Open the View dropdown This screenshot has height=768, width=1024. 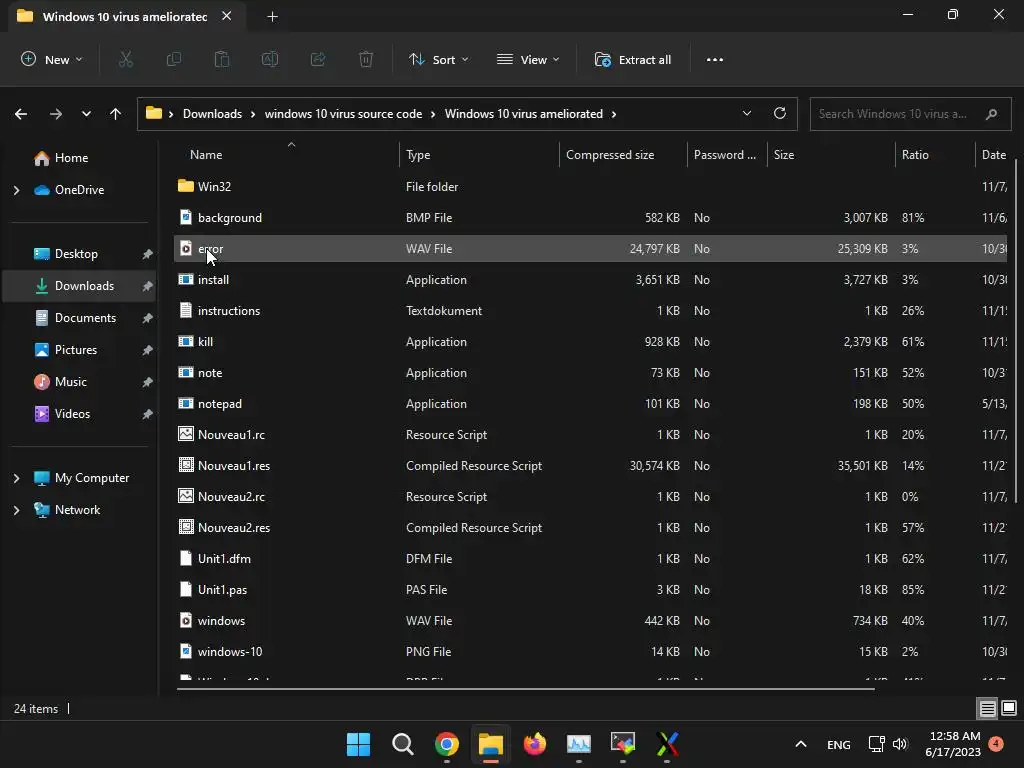(x=528, y=59)
